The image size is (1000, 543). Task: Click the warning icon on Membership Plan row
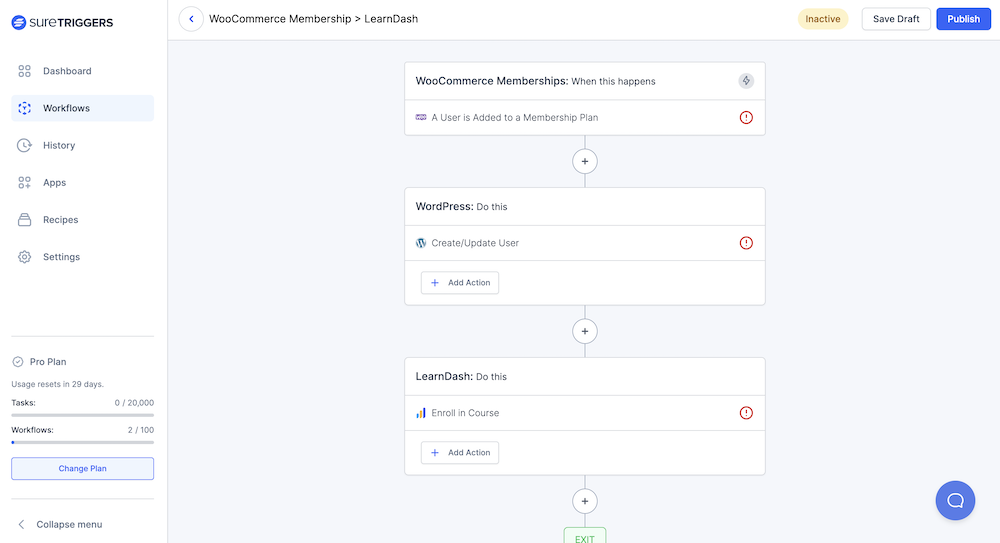pyautogui.click(x=746, y=117)
